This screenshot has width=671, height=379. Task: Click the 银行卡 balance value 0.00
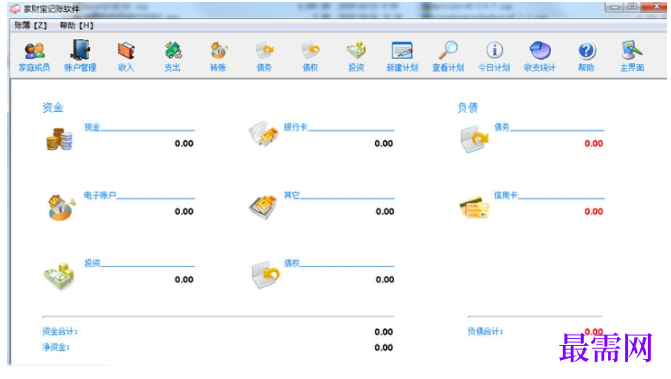click(x=384, y=144)
